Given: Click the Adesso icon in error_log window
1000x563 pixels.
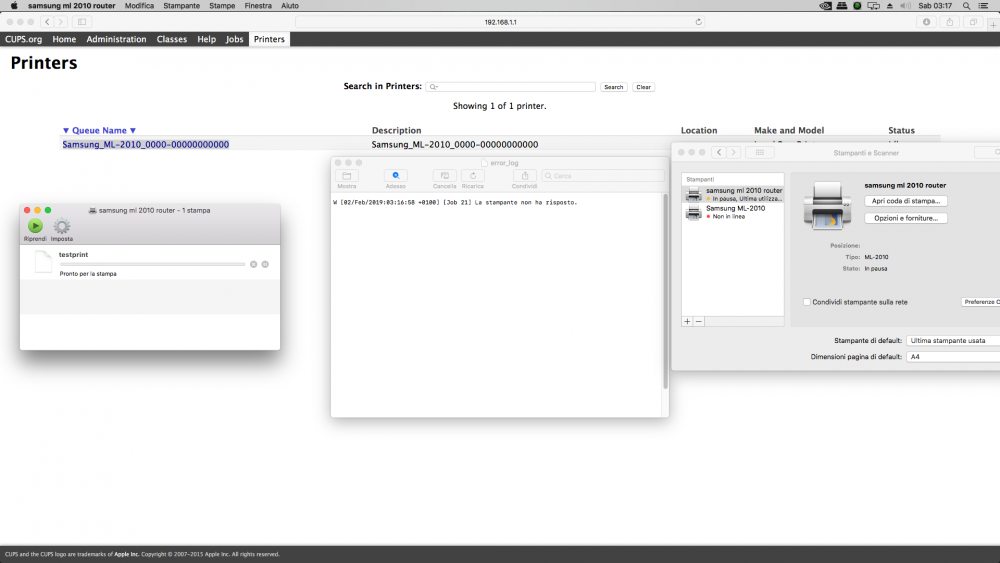Looking at the screenshot, I should (x=395, y=176).
